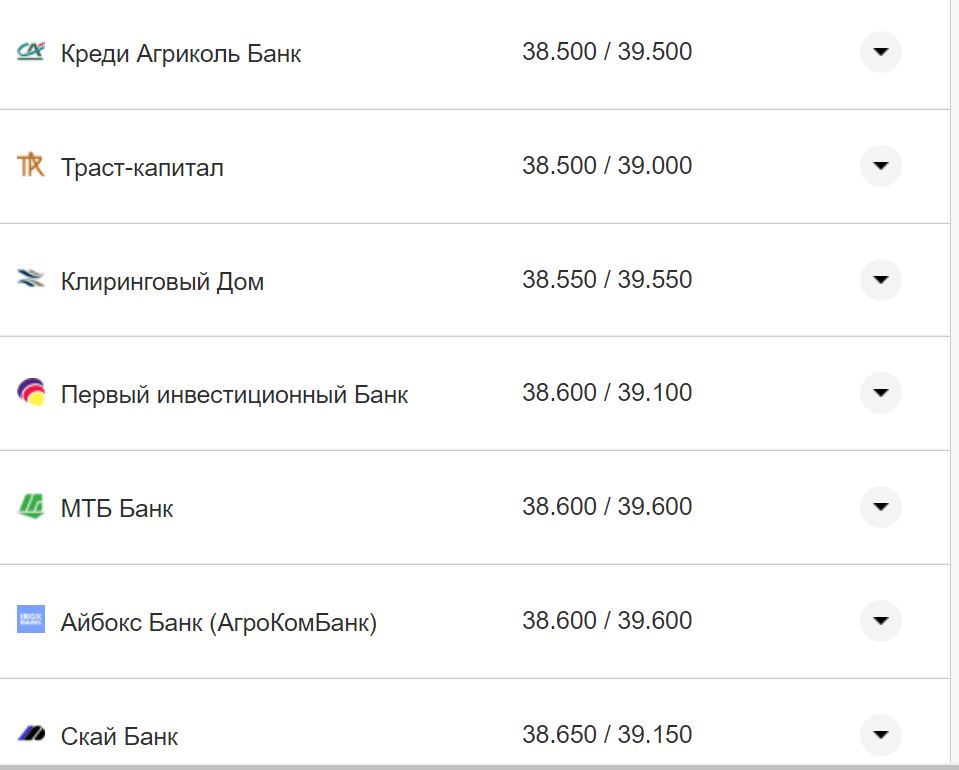
Task: Expand the МТБ Банк row
Action: 880,507
